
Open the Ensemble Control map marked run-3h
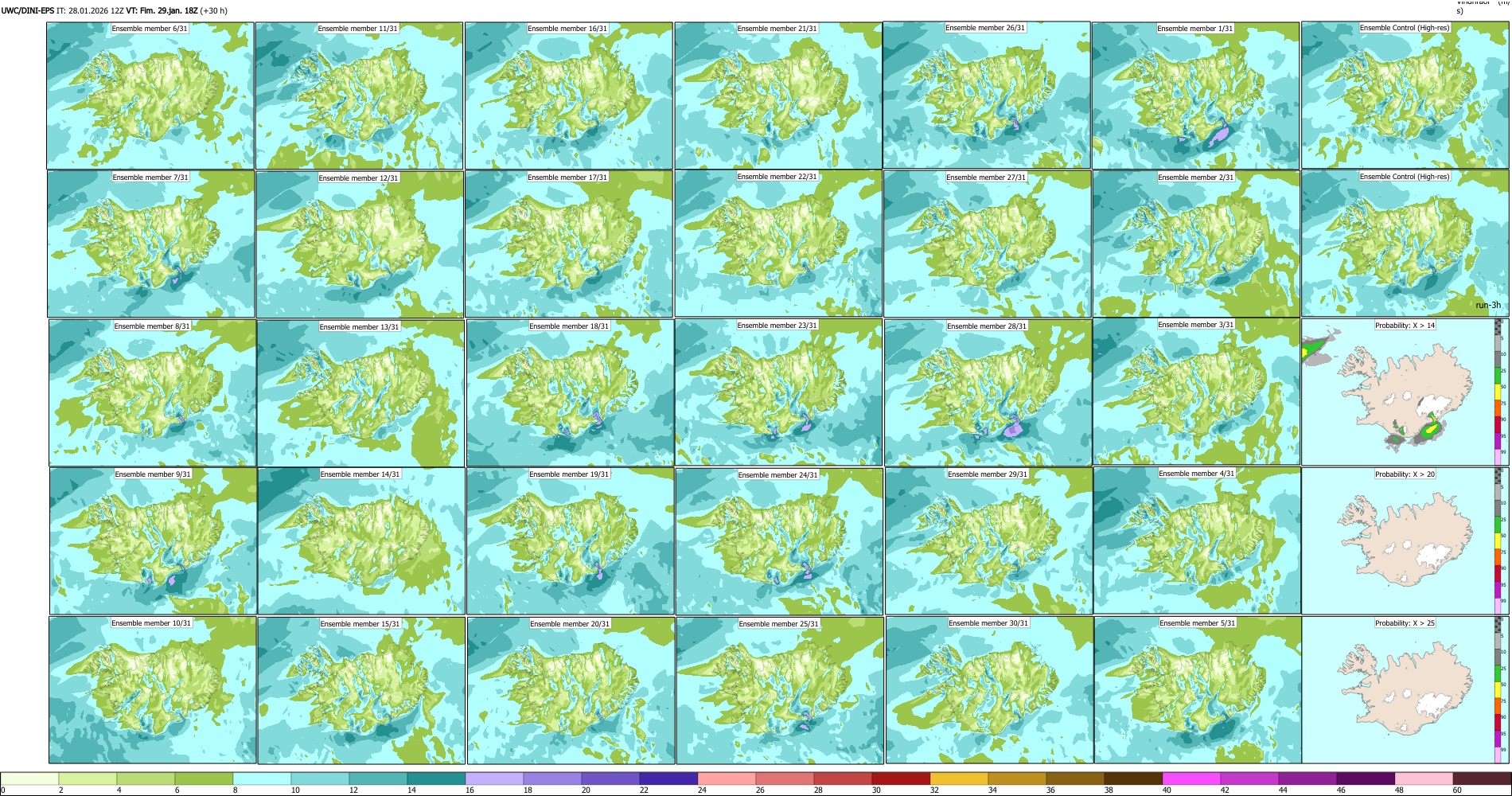click(x=1405, y=244)
